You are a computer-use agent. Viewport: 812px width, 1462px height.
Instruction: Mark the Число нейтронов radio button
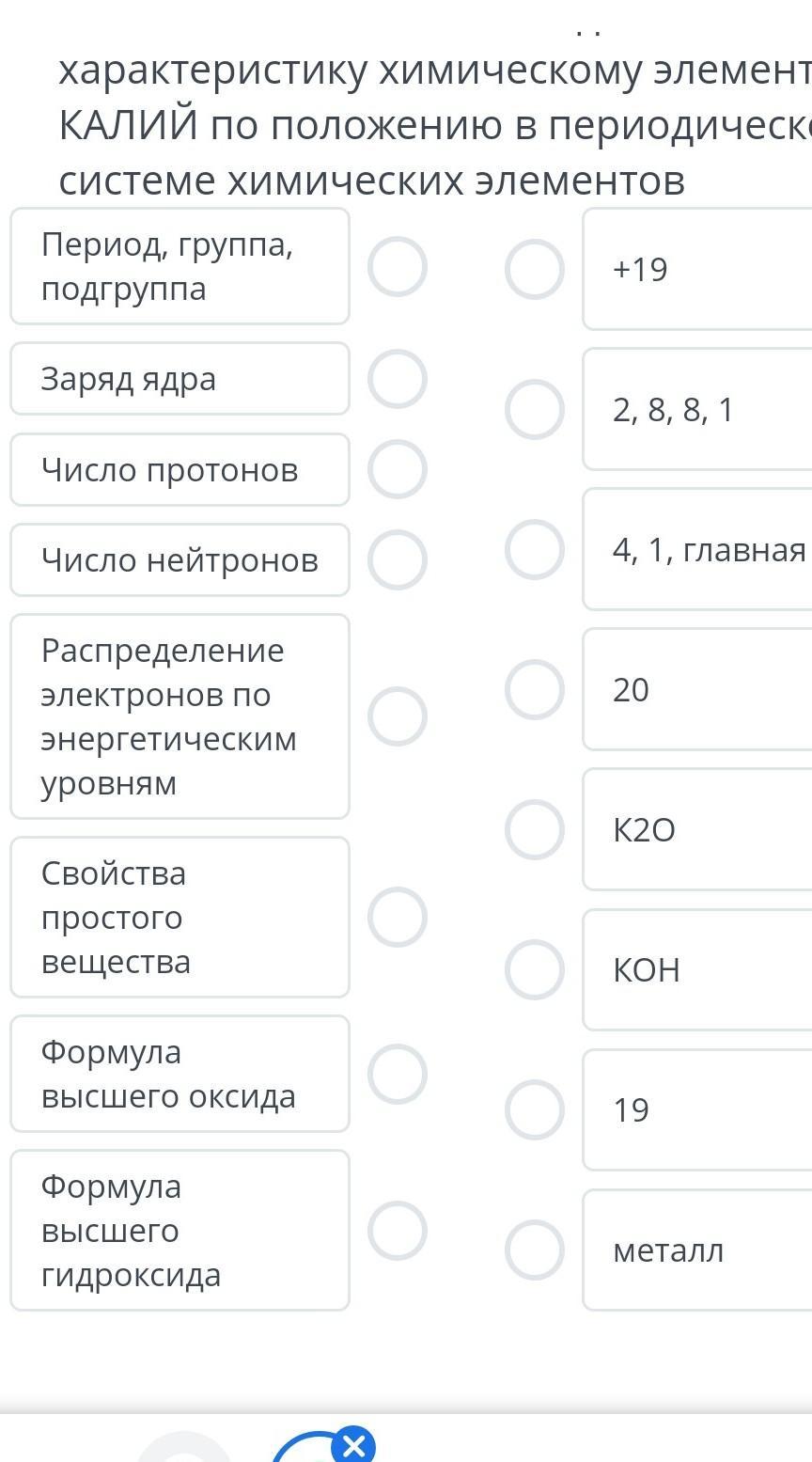[397, 559]
